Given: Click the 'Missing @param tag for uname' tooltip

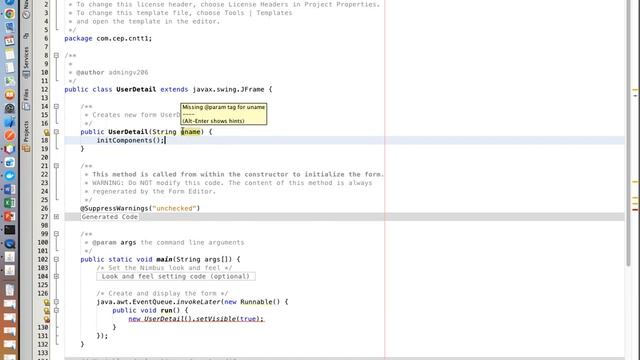Looking at the screenshot, I should click(x=224, y=114).
